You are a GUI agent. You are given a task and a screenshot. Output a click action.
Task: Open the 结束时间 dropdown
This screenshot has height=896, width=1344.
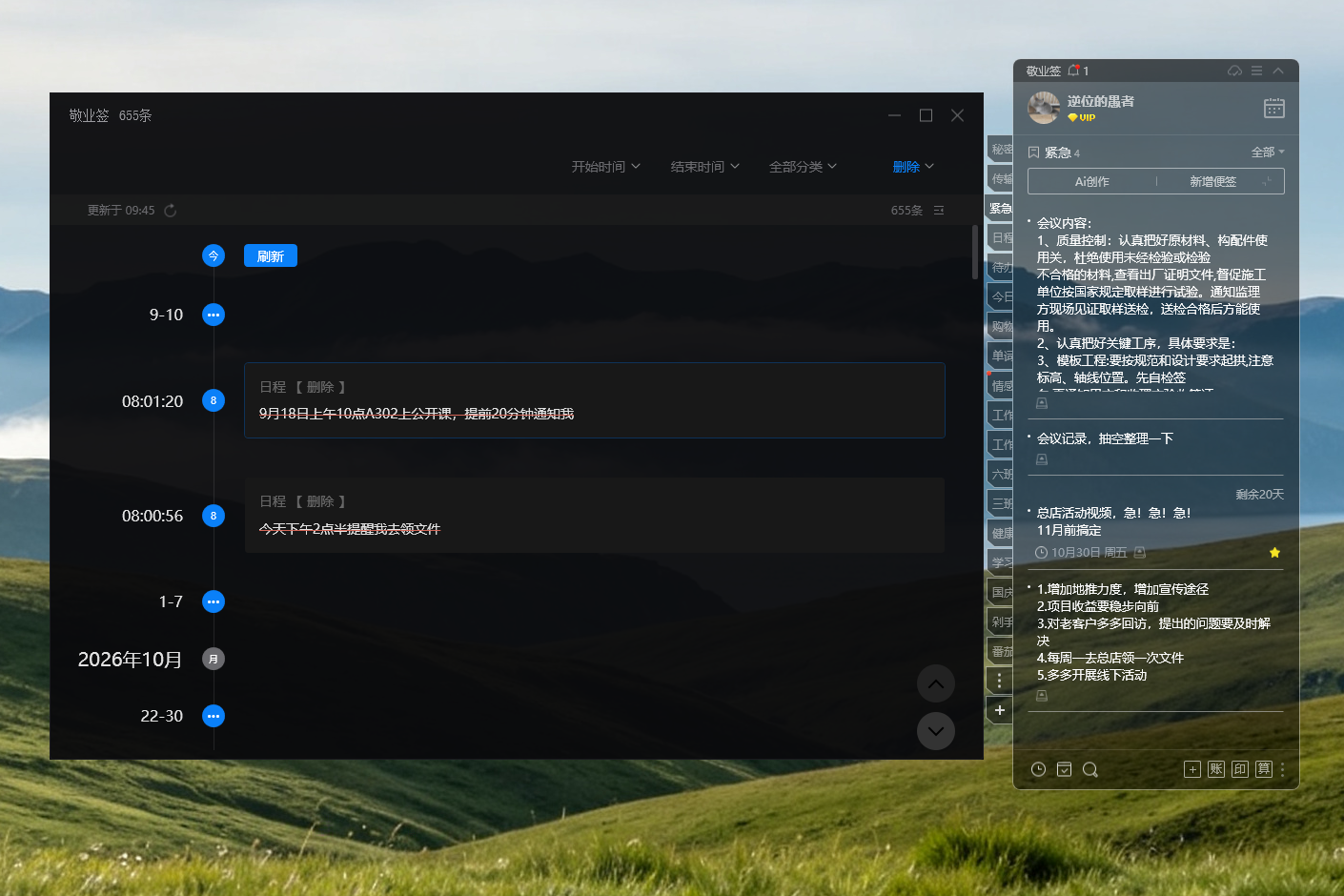(705, 167)
